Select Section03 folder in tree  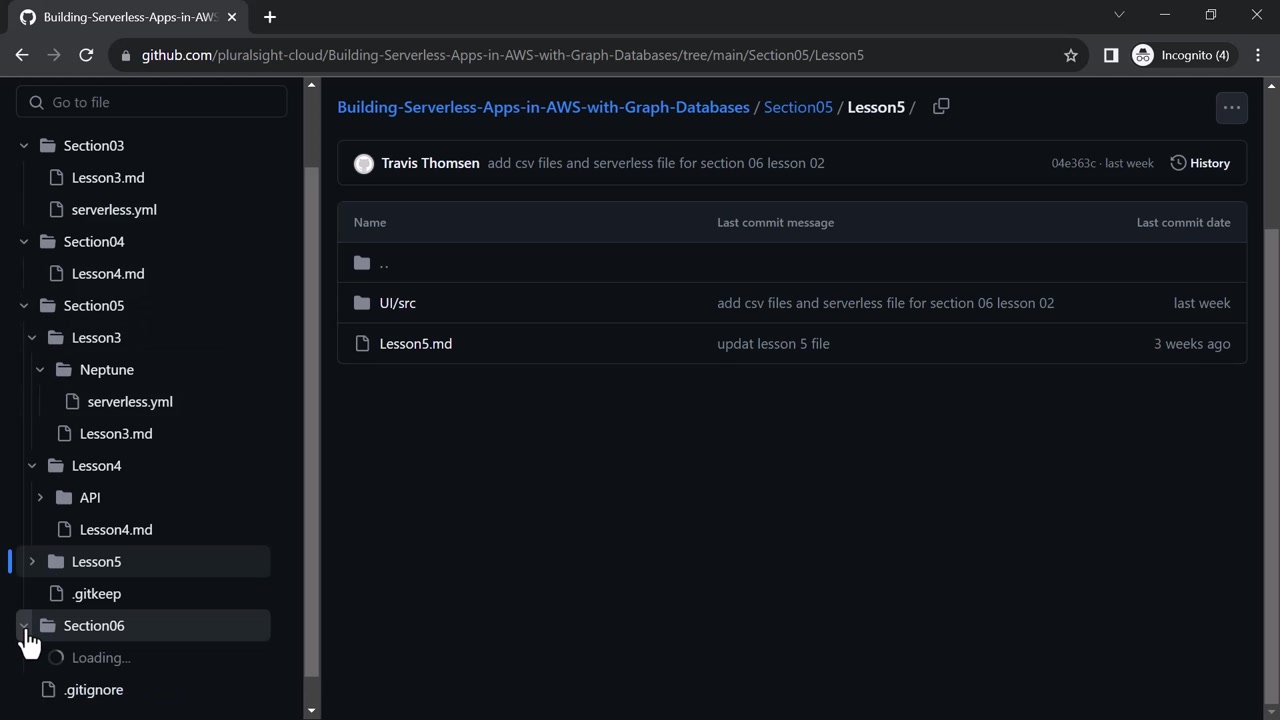[94, 146]
